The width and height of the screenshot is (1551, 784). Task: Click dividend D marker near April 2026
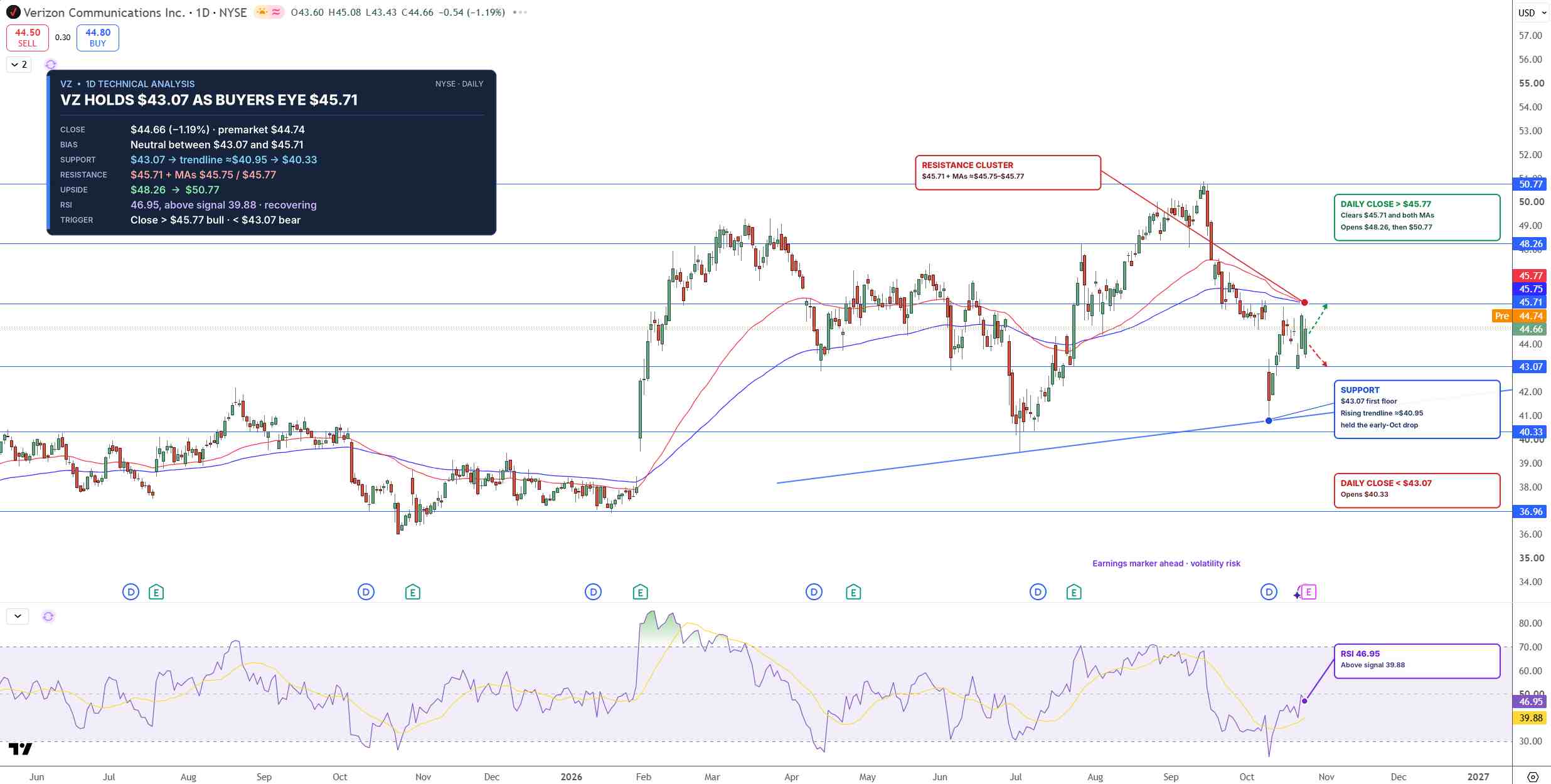(x=814, y=591)
